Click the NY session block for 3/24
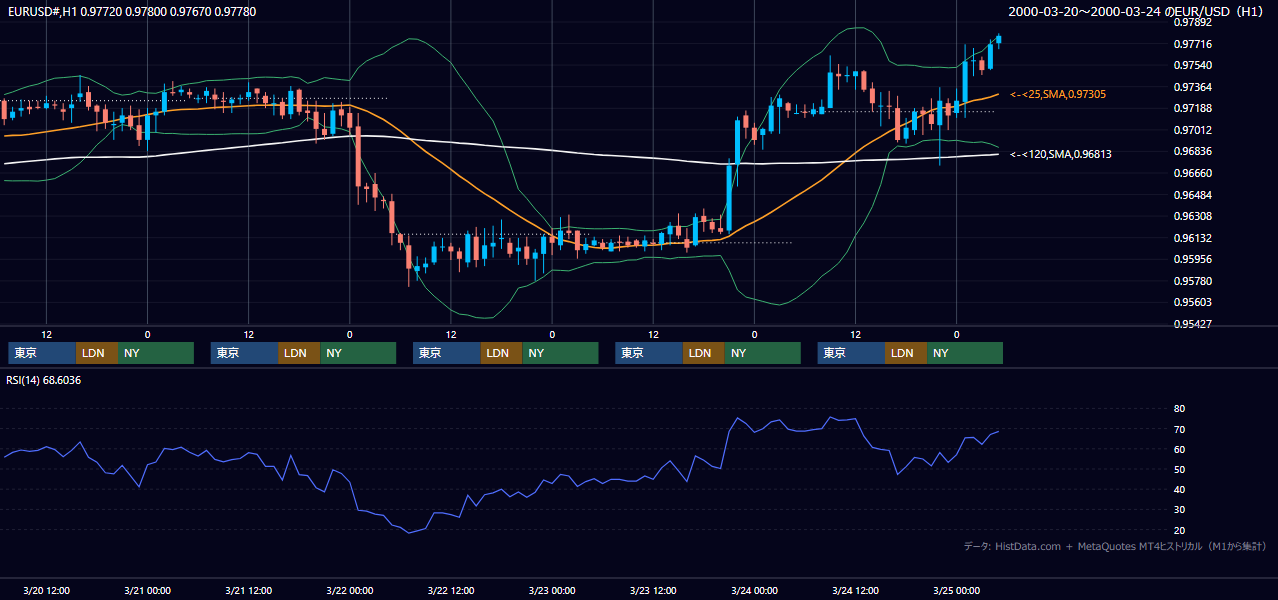Screen dimensions: 1278x600 pyautogui.click(x=966, y=353)
